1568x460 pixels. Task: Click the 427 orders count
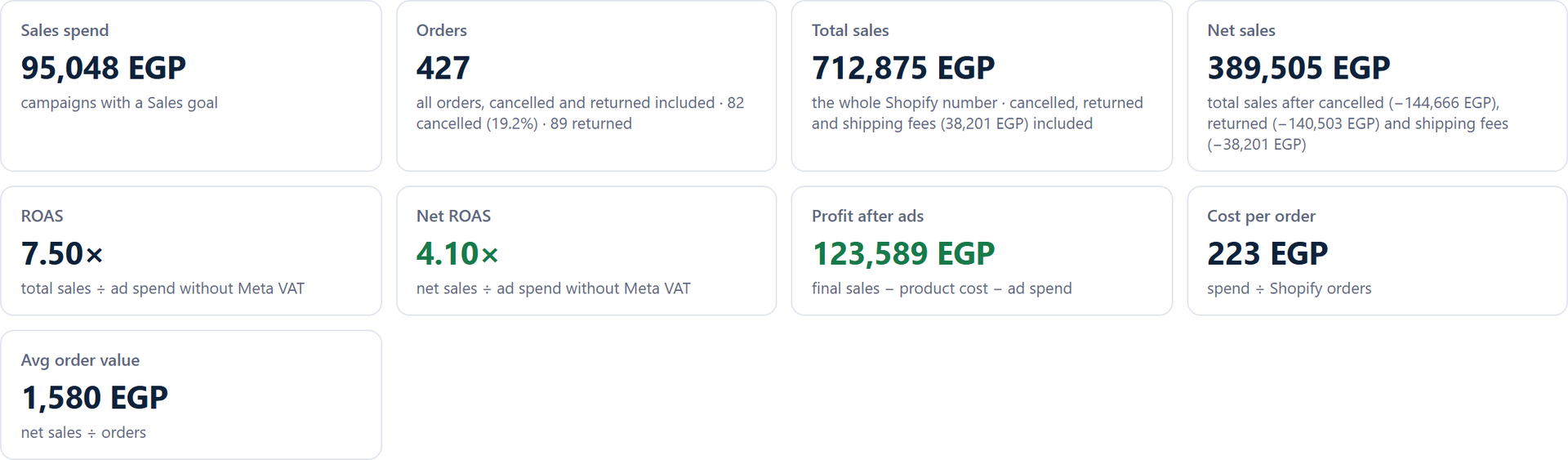pos(443,68)
